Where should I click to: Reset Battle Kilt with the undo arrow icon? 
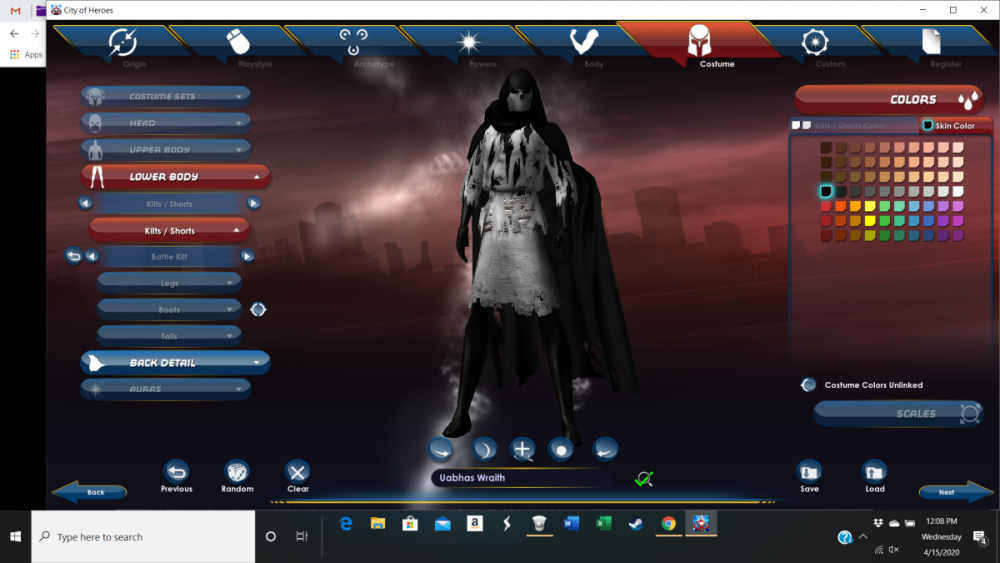tap(73, 256)
